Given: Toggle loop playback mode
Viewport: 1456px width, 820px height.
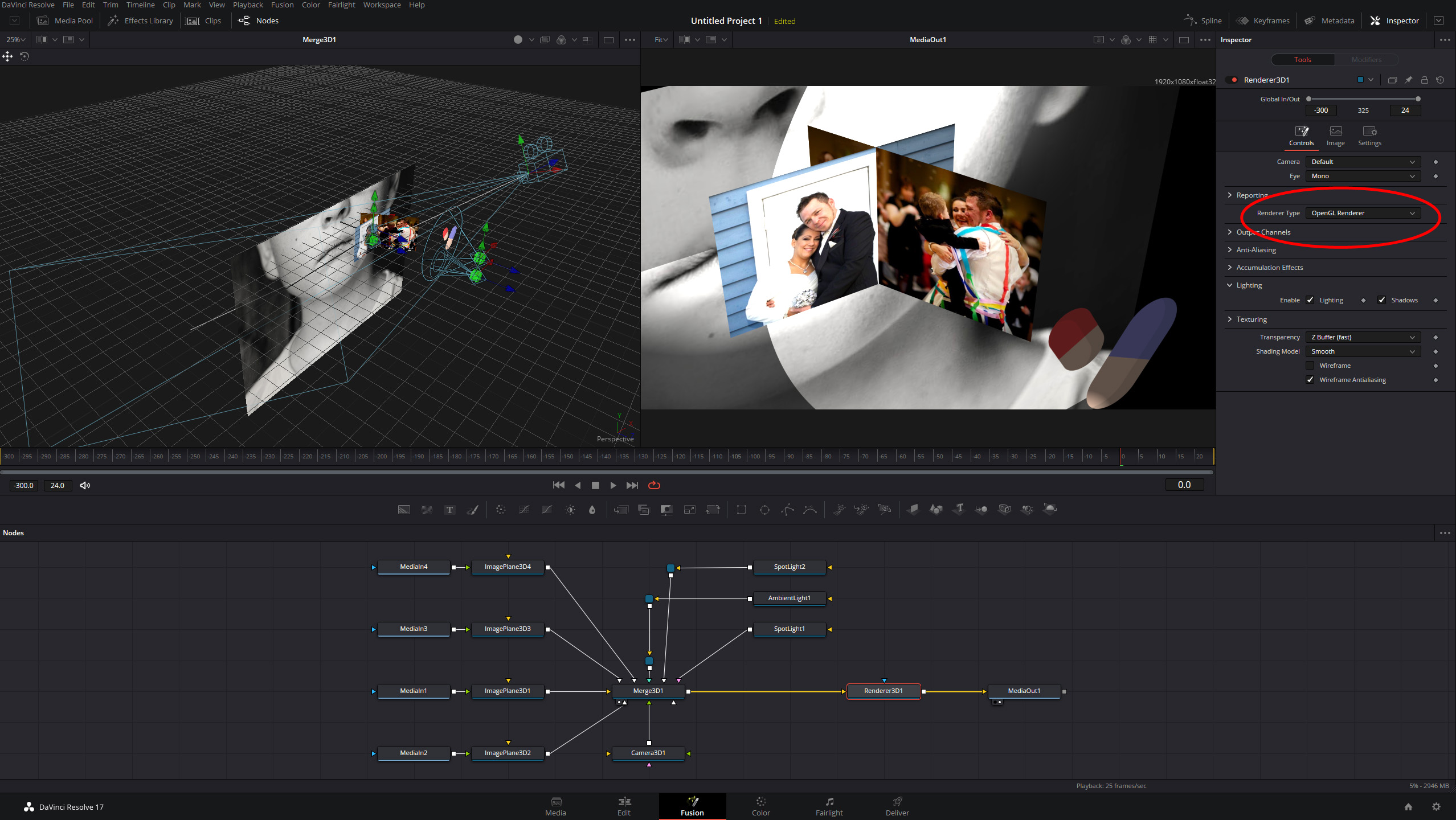Looking at the screenshot, I should click(x=654, y=485).
